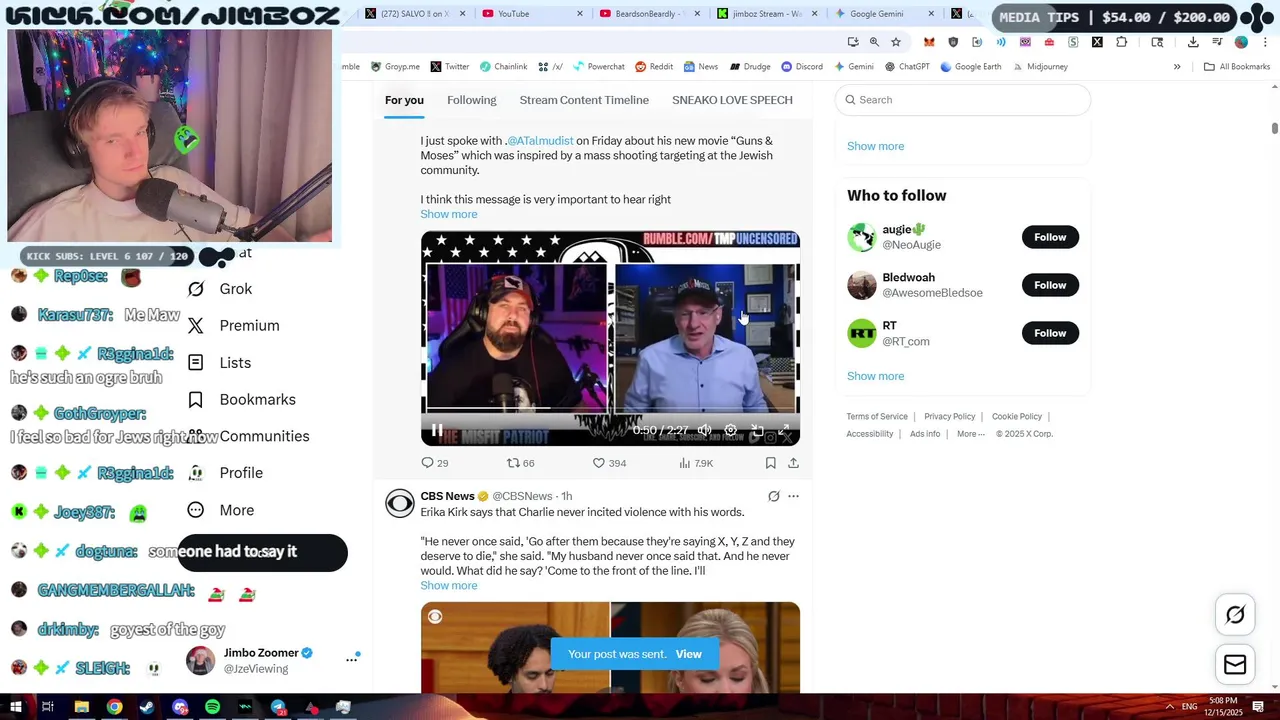This screenshot has width=1280, height=720.
Task: Open Spotify from the taskbar
Action: click(212, 707)
